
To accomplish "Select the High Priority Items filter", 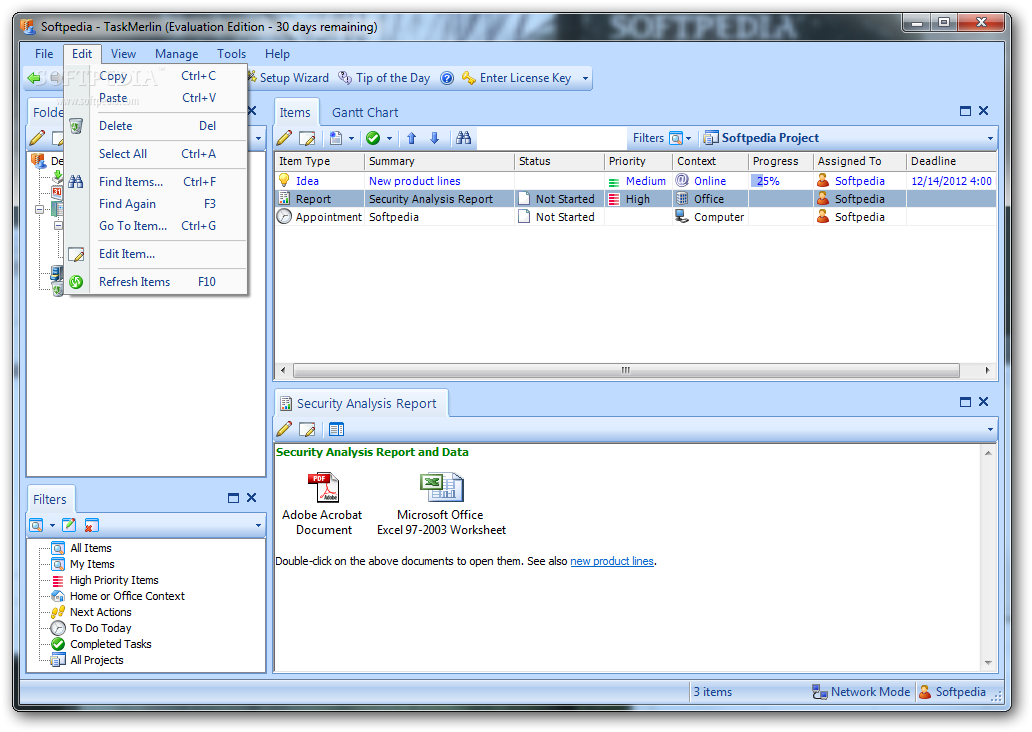I will [x=114, y=580].
